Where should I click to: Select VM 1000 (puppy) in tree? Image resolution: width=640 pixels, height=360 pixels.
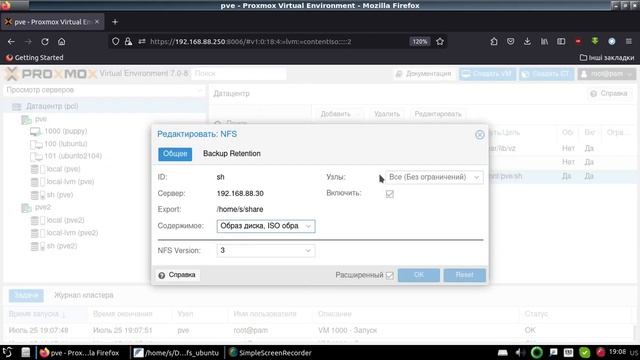(x=65, y=131)
